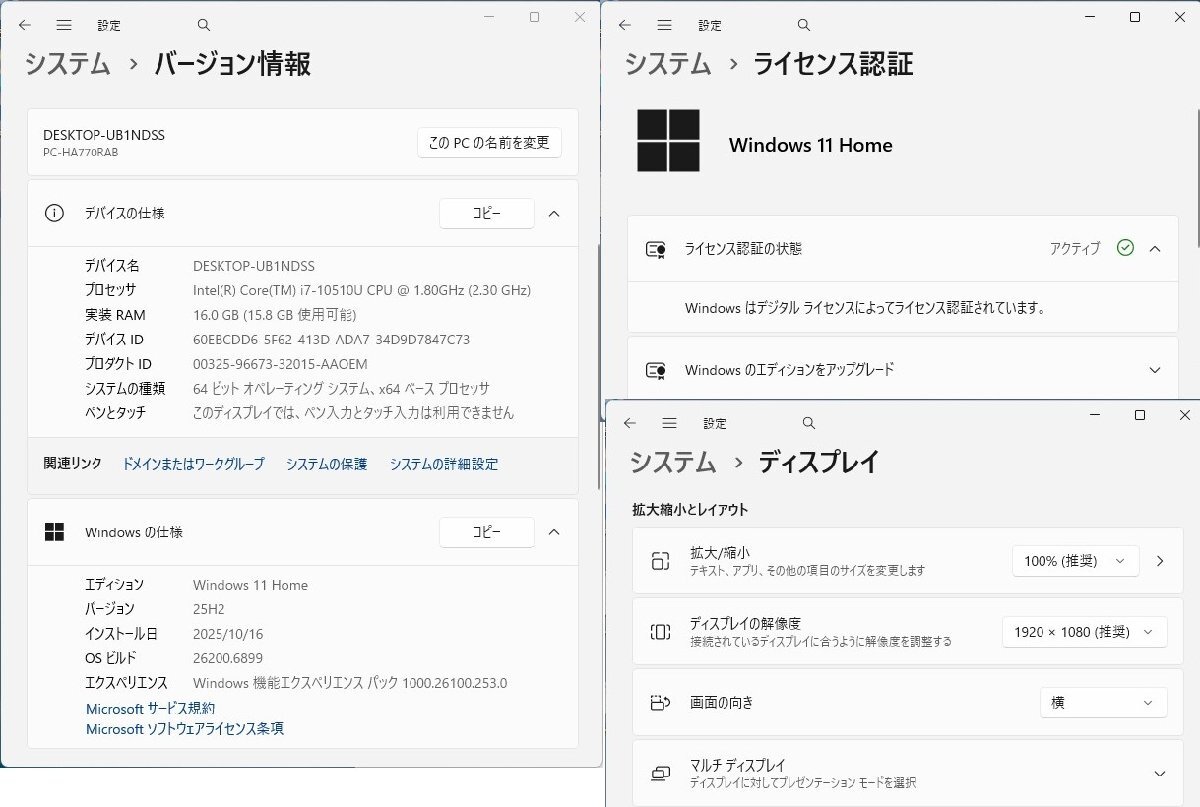Image resolution: width=1200 pixels, height=807 pixels.
Task: Click the この PC の名前を変更 button
Action: tap(488, 142)
